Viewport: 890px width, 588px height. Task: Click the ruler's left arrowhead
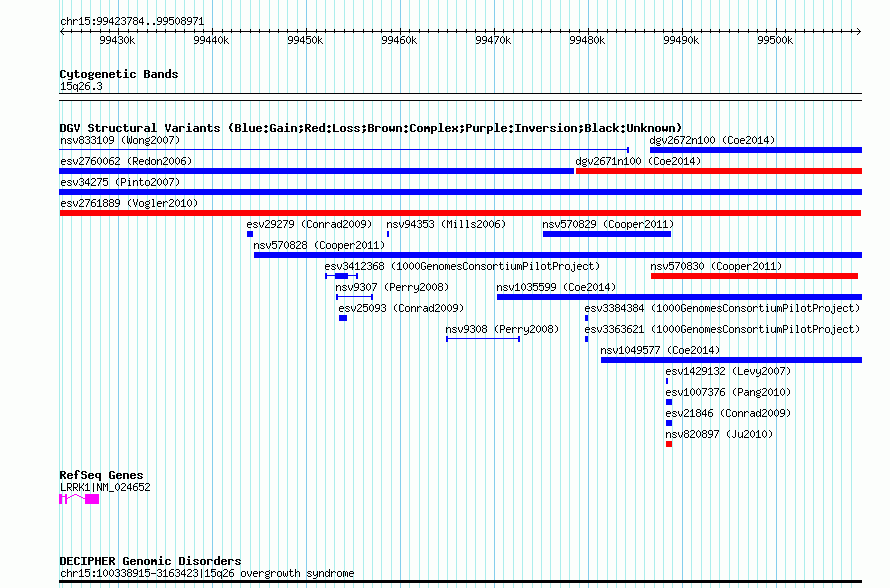point(62,31)
